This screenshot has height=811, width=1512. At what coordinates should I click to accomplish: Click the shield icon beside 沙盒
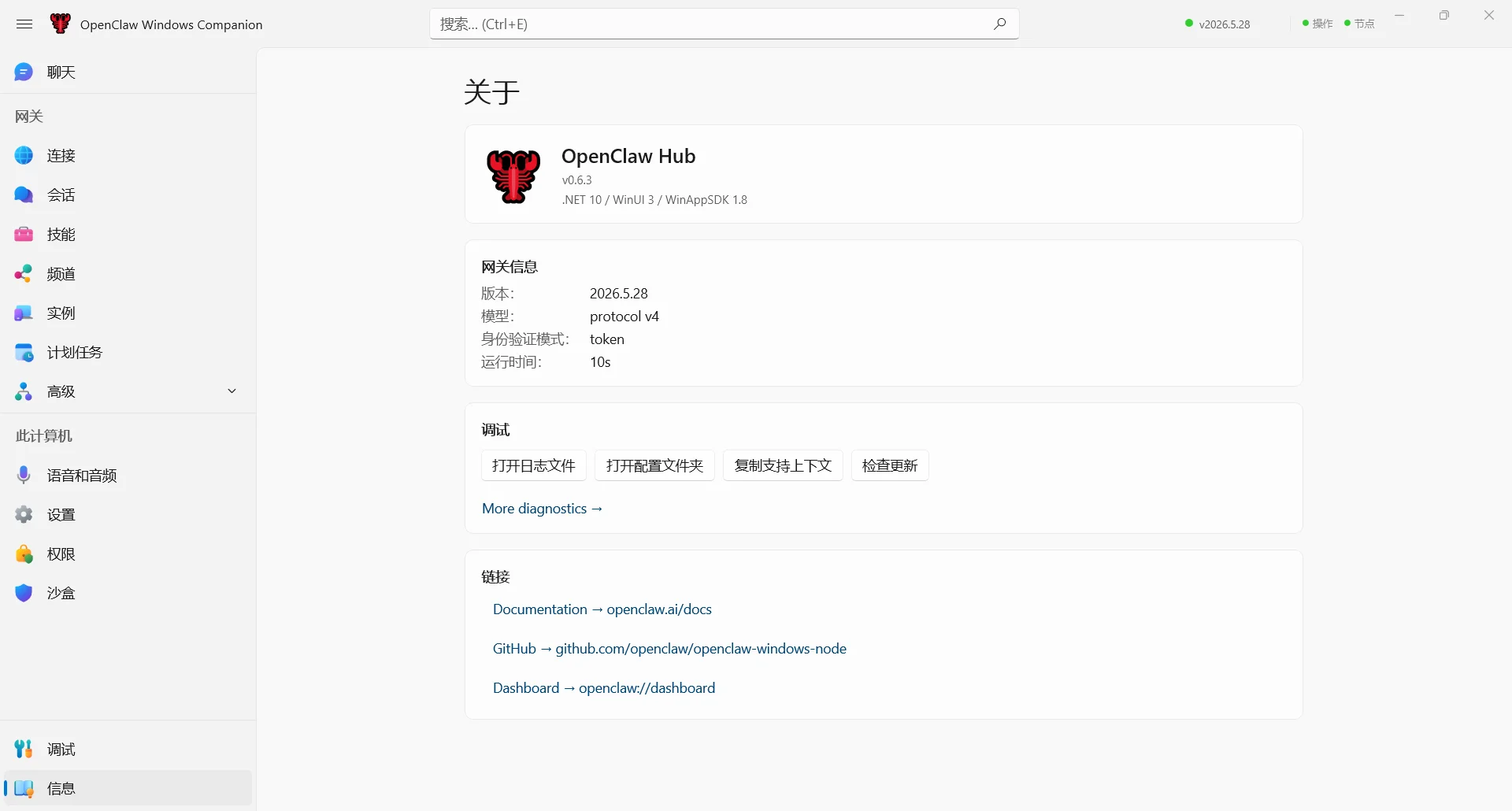pyautogui.click(x=24, y=594)
